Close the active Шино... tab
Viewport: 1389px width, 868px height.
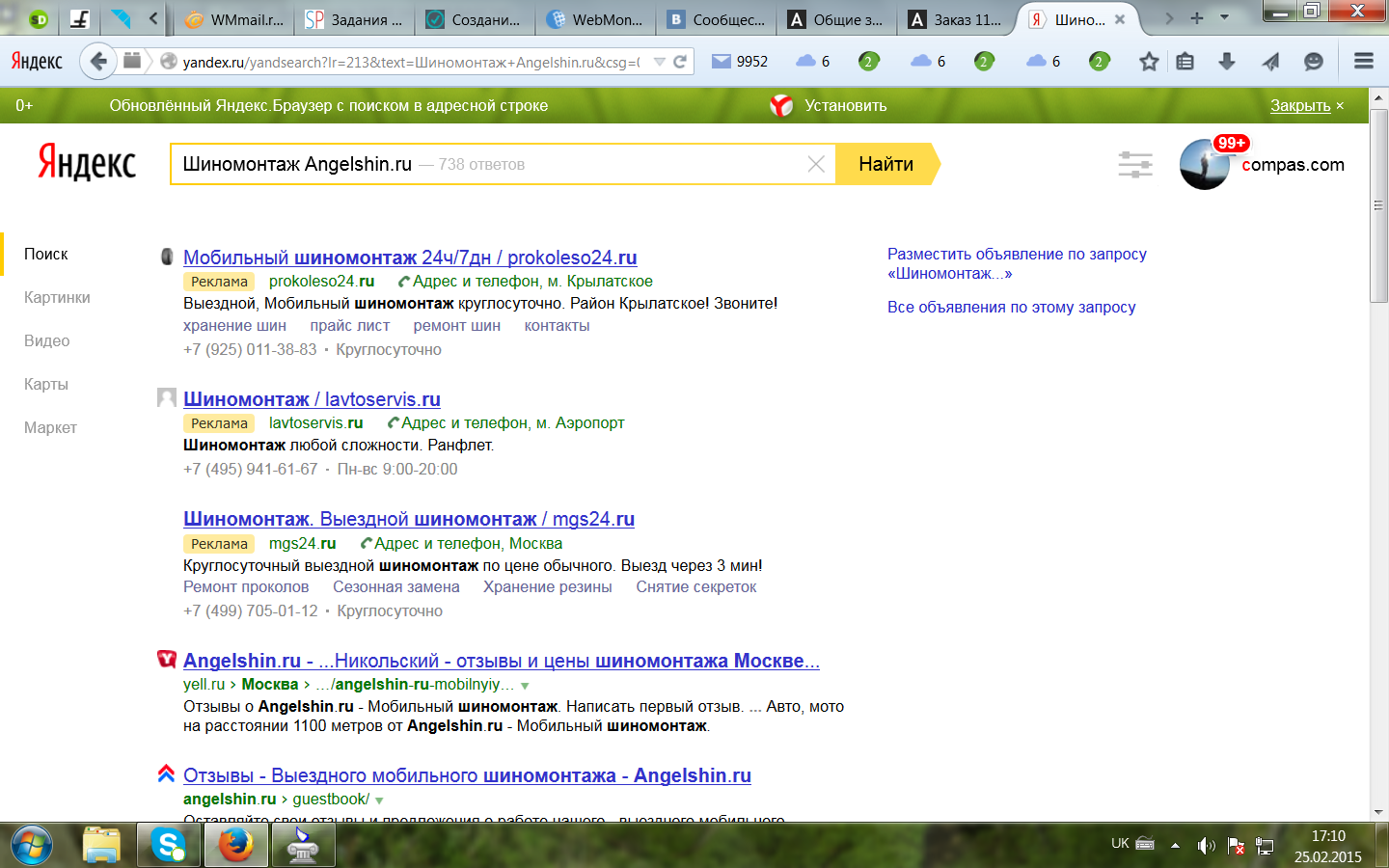coord(1120,19)
